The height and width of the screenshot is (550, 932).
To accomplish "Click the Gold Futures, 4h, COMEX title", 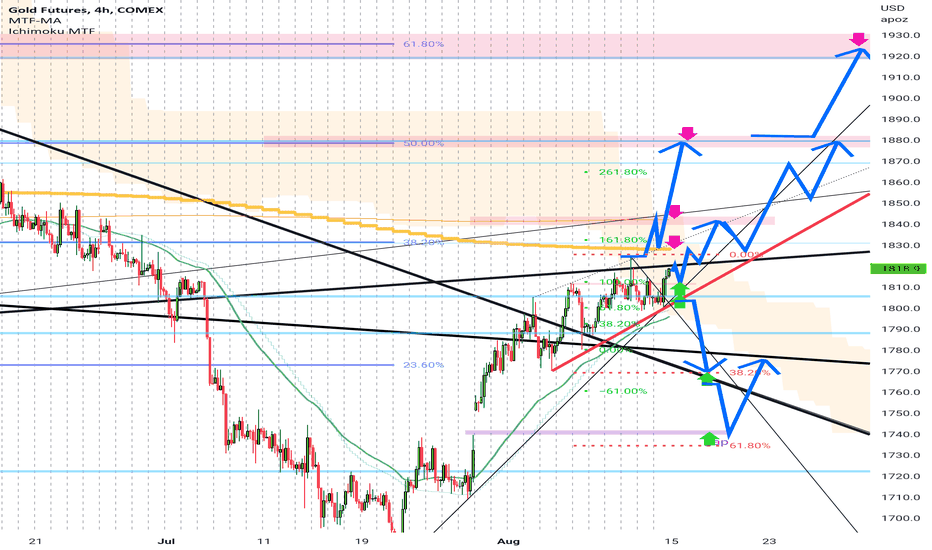I will (86, 10).
